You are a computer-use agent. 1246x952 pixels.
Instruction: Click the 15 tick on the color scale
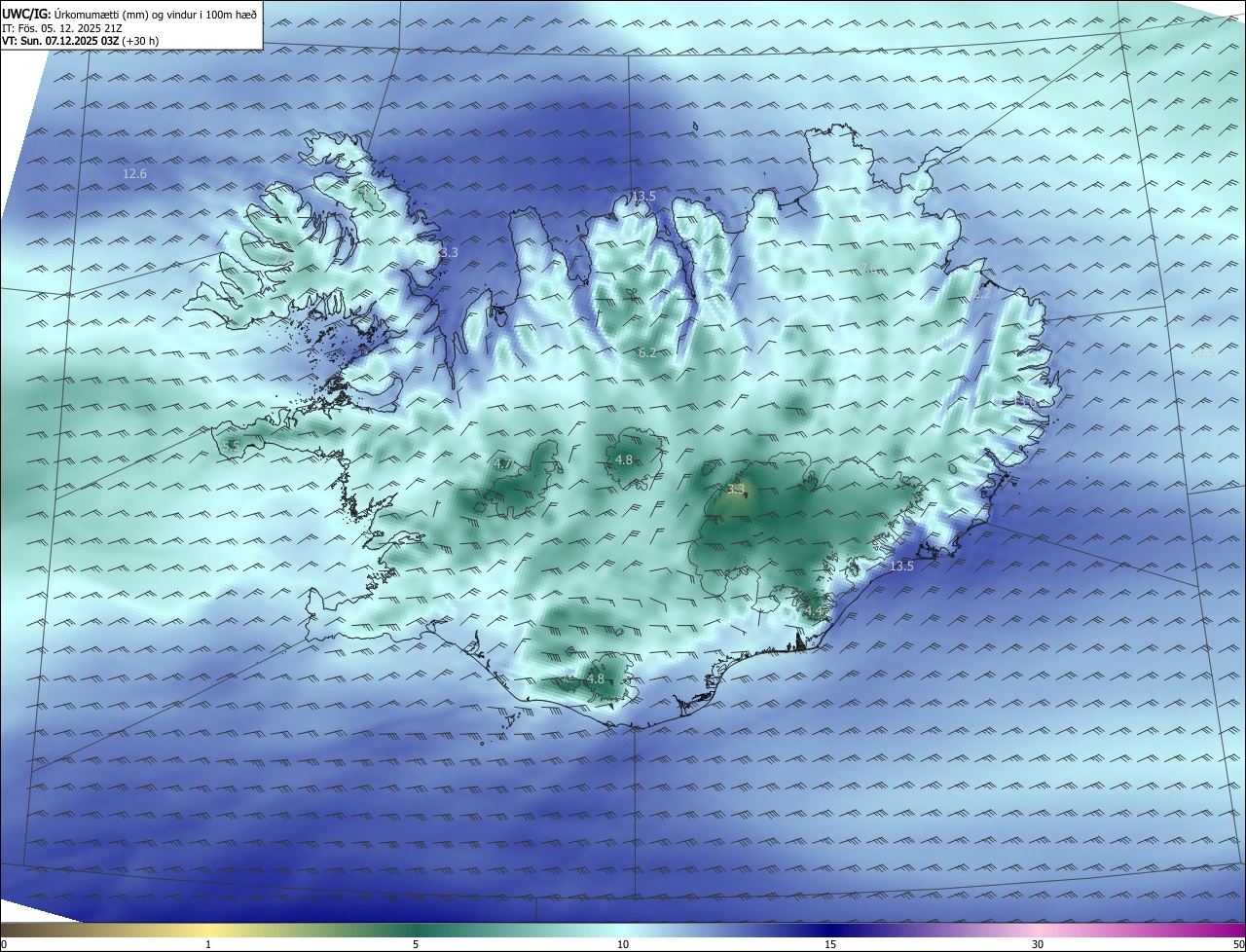point(830,944)
